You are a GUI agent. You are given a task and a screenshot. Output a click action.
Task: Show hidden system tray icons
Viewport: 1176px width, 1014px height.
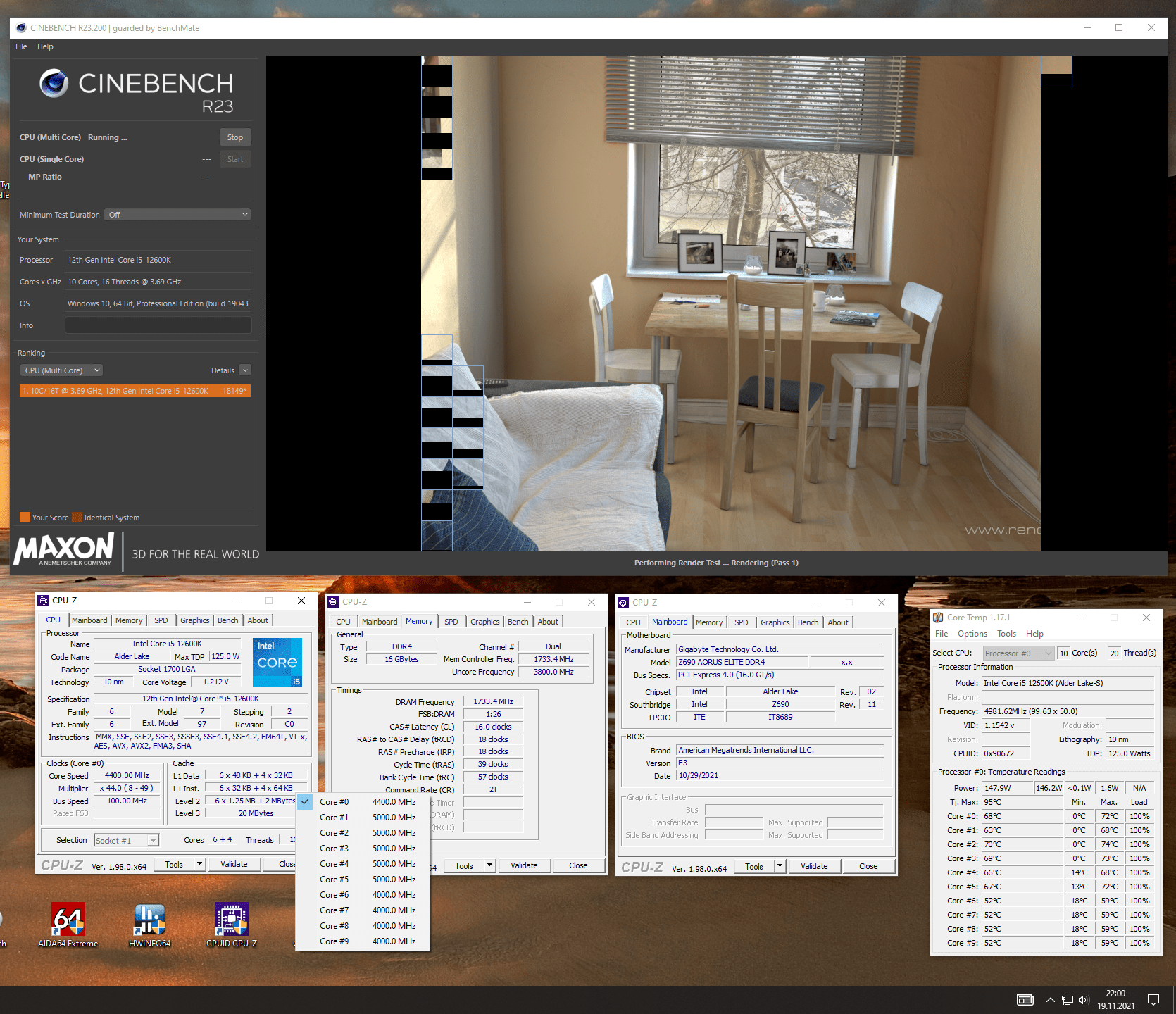click(1051, 1000)
